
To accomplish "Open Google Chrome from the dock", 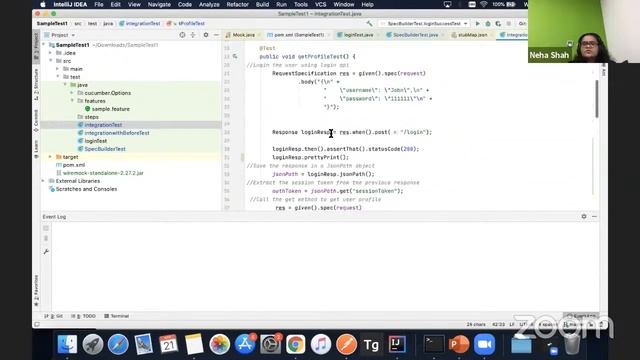I will tap(296, 344).
